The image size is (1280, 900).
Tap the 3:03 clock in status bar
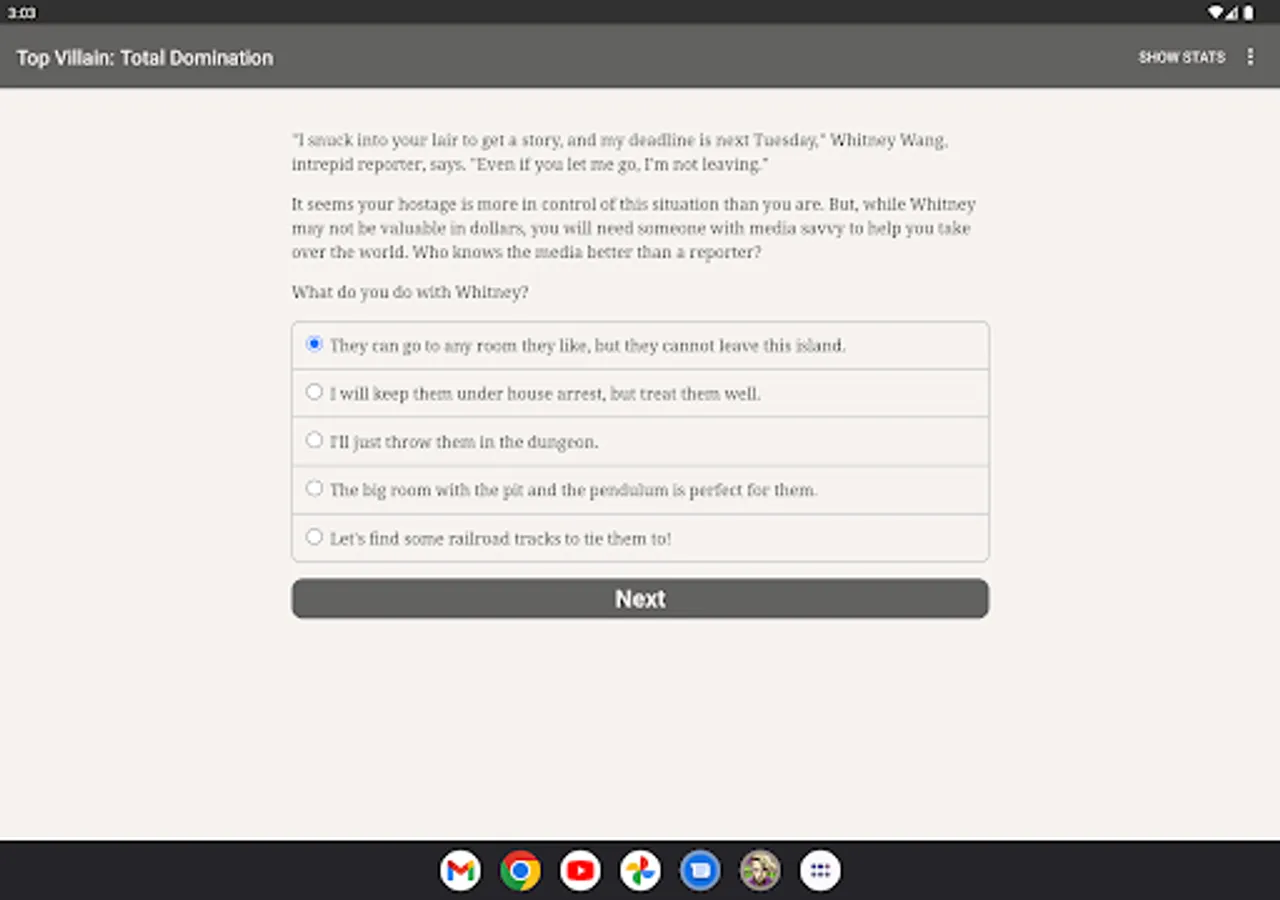[22, 13]
